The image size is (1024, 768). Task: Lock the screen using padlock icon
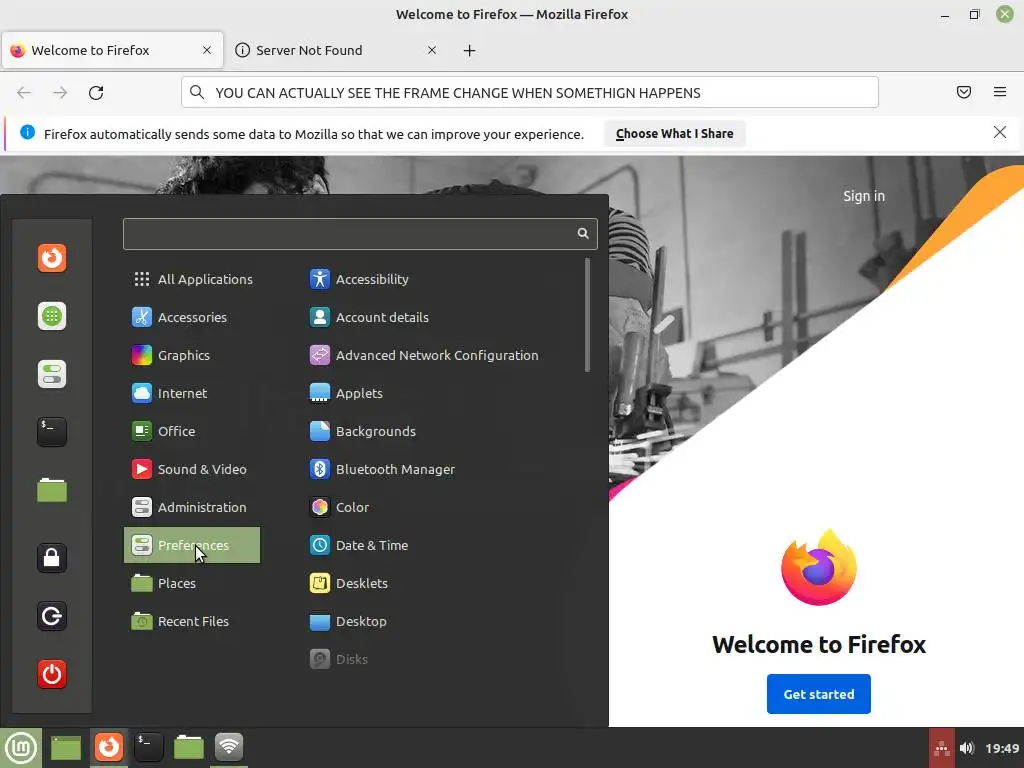tap(52, 558)
